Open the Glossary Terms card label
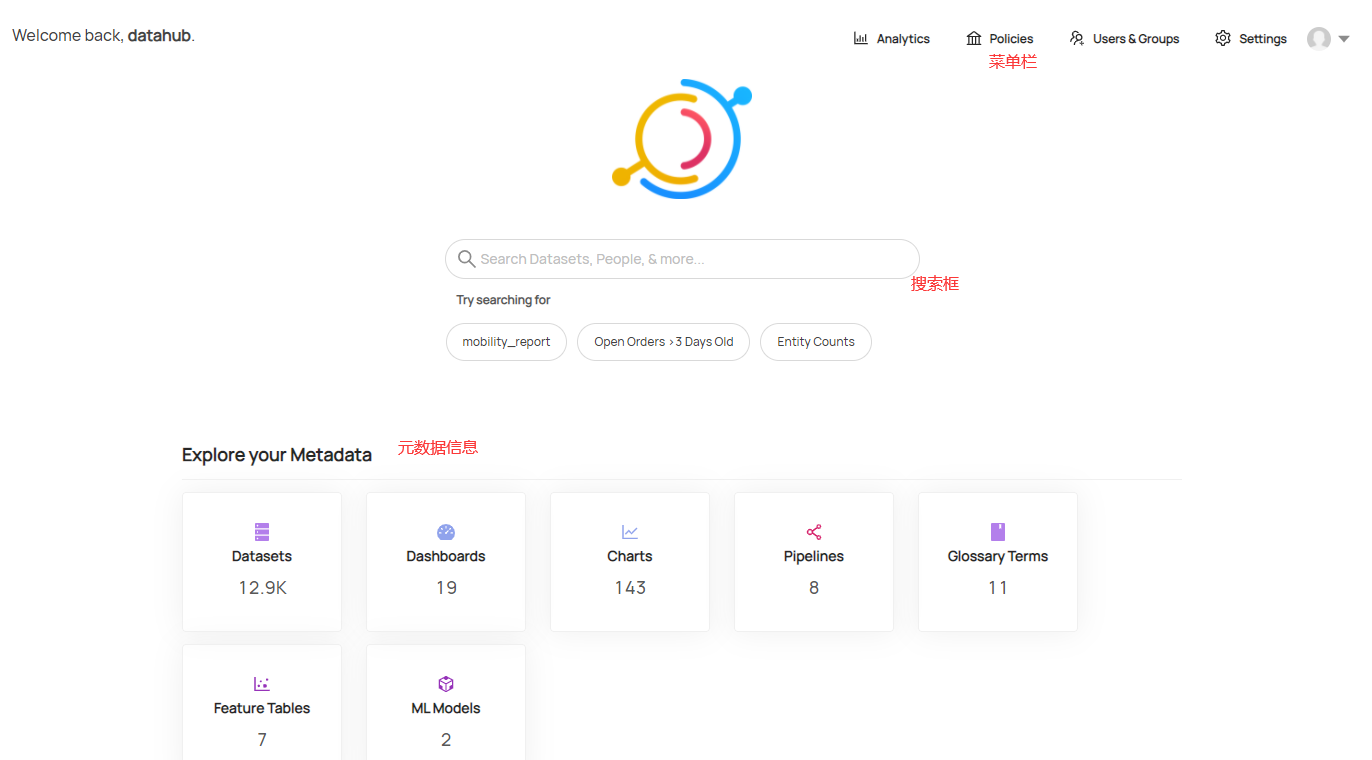This screenshot has height=760, width=1372. (998, 556)
